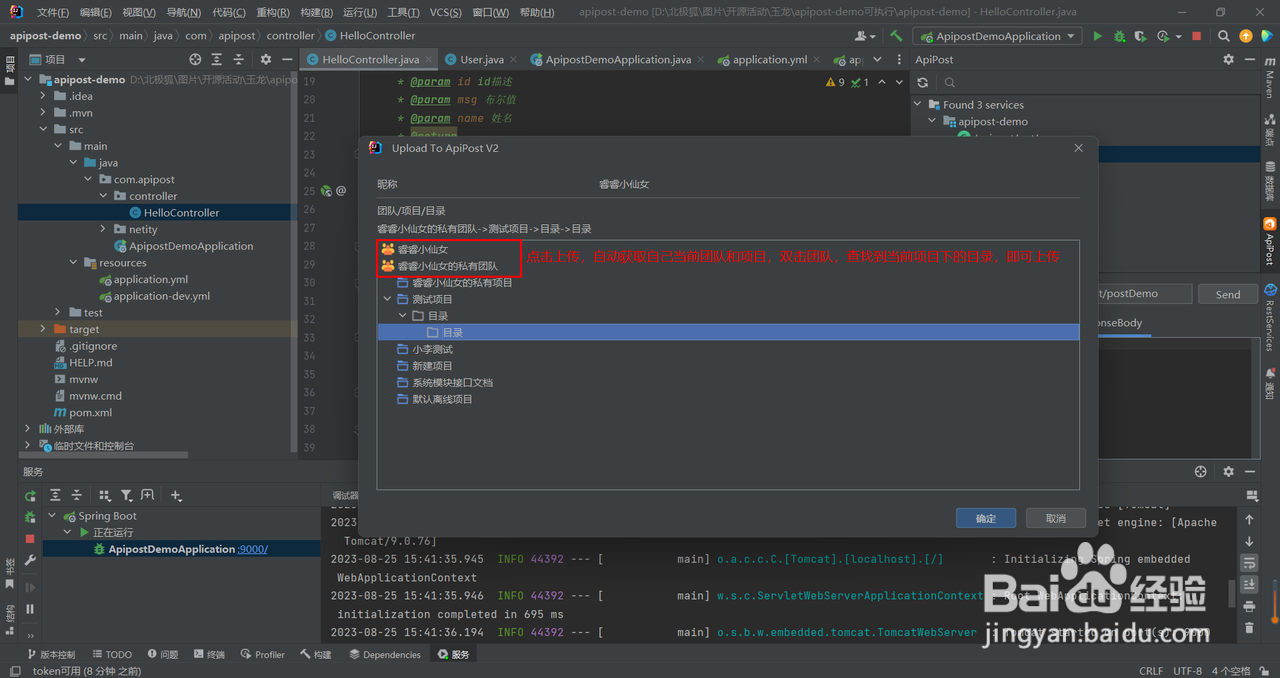Screen dimensions: 1280x678
Task: Open the 终端 tool window tab
Action: [x=208, y=655]
